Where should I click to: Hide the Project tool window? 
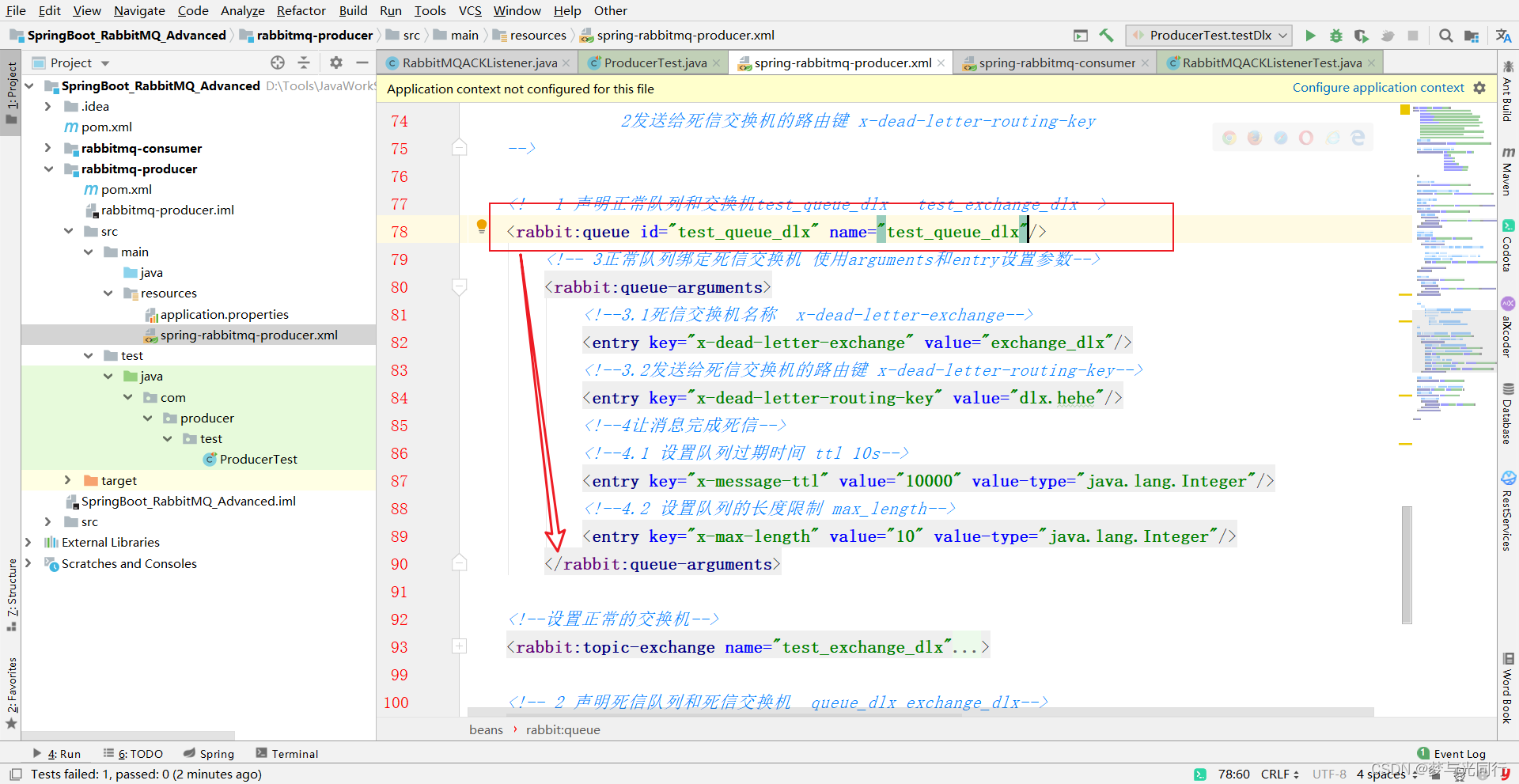(362, 62)
